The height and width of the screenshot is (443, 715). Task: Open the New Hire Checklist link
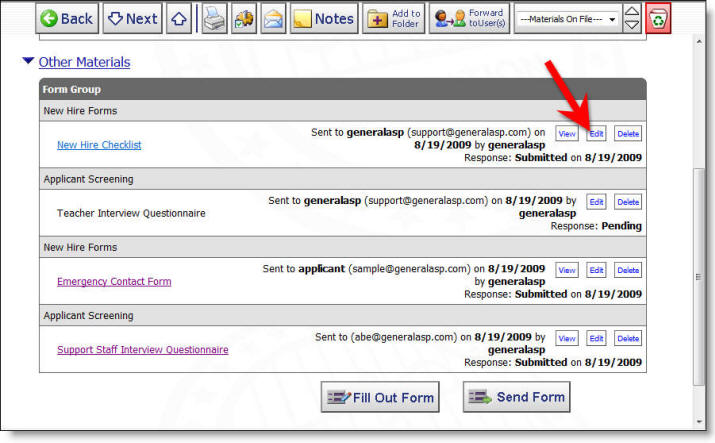pos(99,145)
